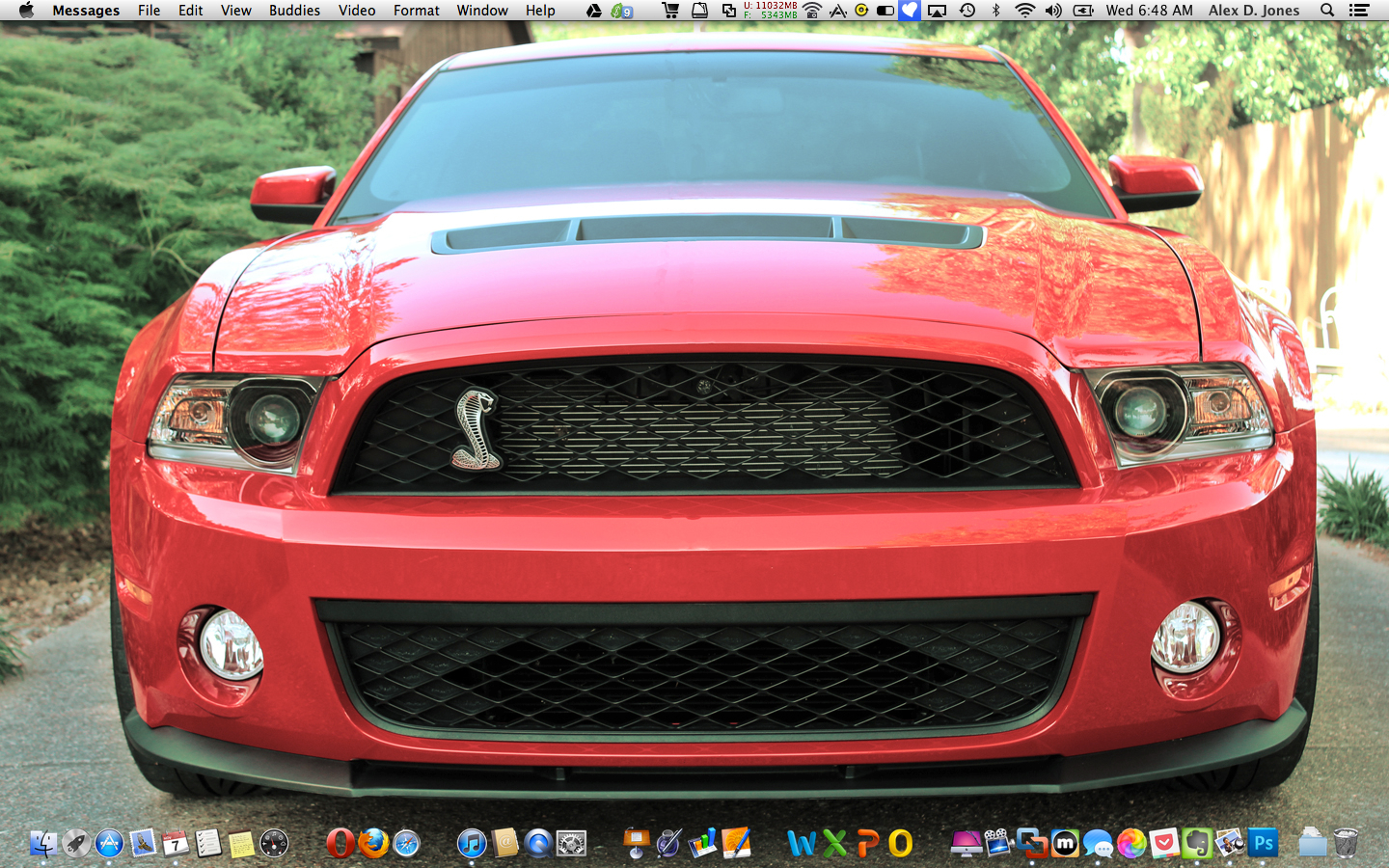
Task: Open the Window menu
Action: coord(482,11)
